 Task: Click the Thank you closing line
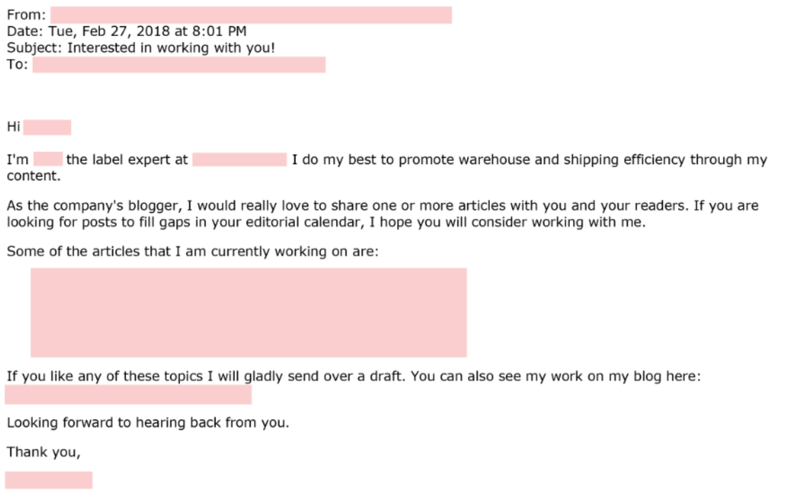(x=43, y=452)
